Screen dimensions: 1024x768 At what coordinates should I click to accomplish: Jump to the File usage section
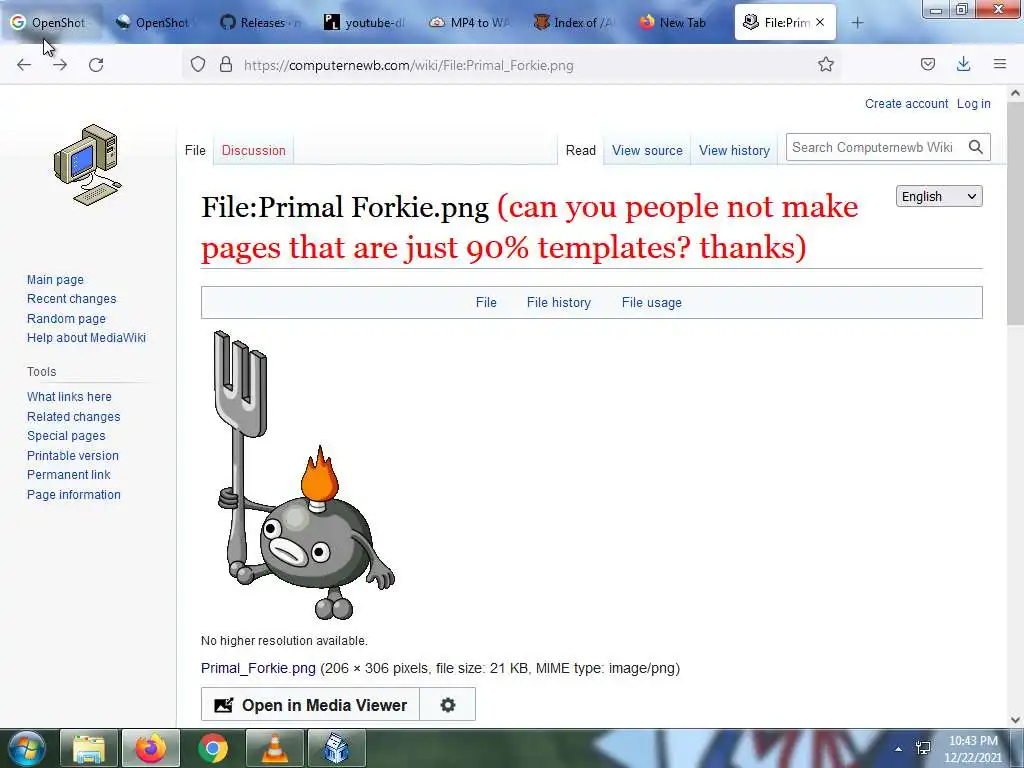point(652,302)
